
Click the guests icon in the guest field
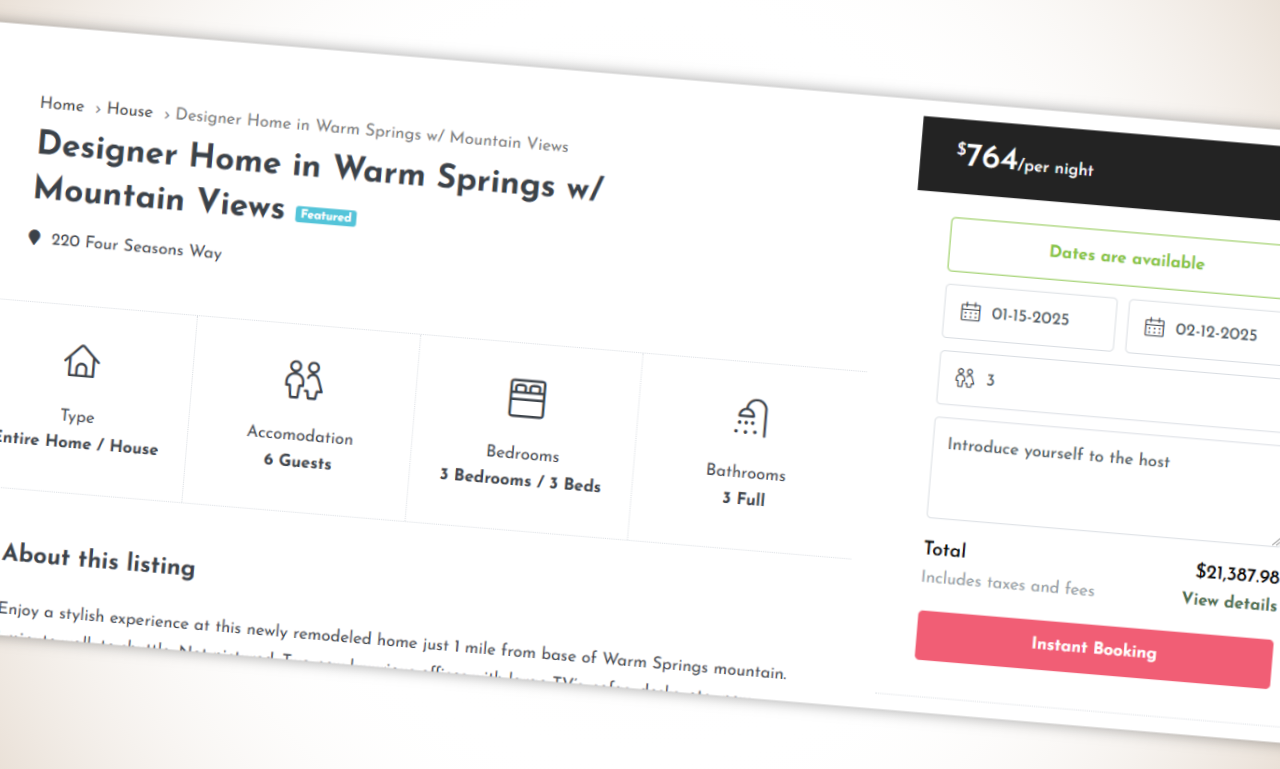pyautogui.click(x=964, y=377)
